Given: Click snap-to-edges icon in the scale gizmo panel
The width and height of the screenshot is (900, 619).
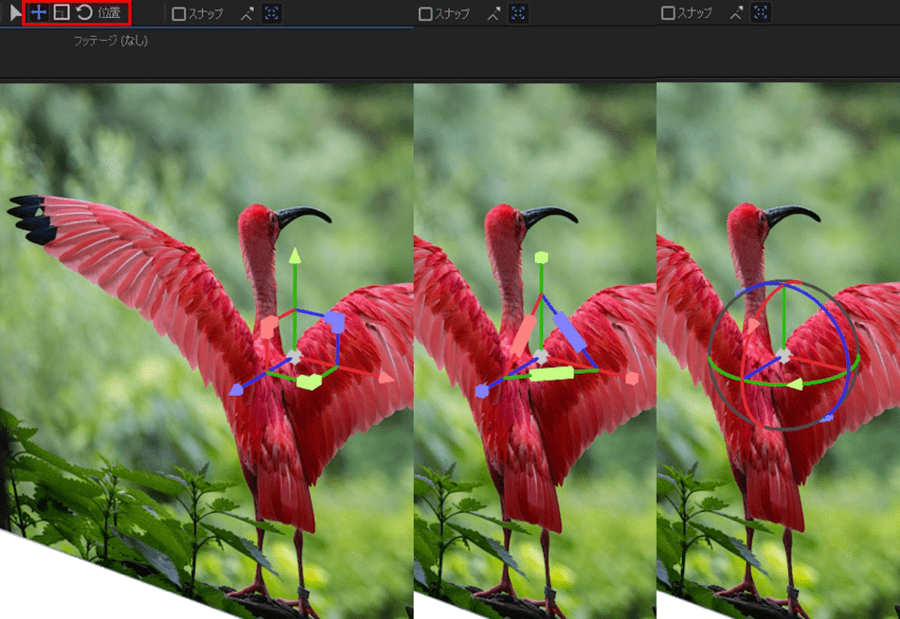Looking at the screenshot, I should tap(494, 14).
